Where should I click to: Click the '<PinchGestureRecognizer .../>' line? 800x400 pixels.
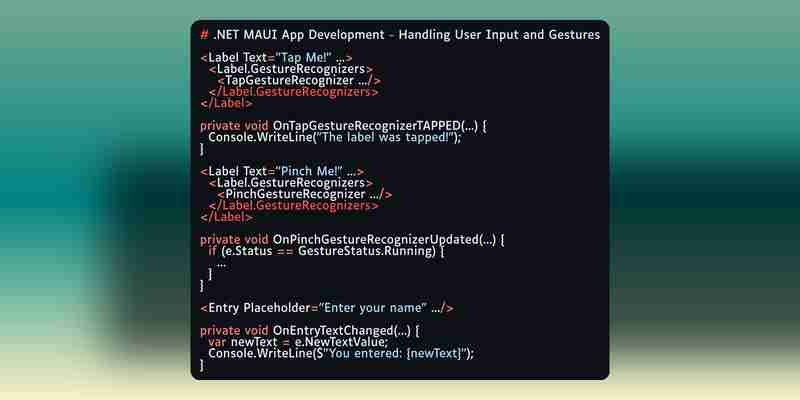(x=305, y=195)
